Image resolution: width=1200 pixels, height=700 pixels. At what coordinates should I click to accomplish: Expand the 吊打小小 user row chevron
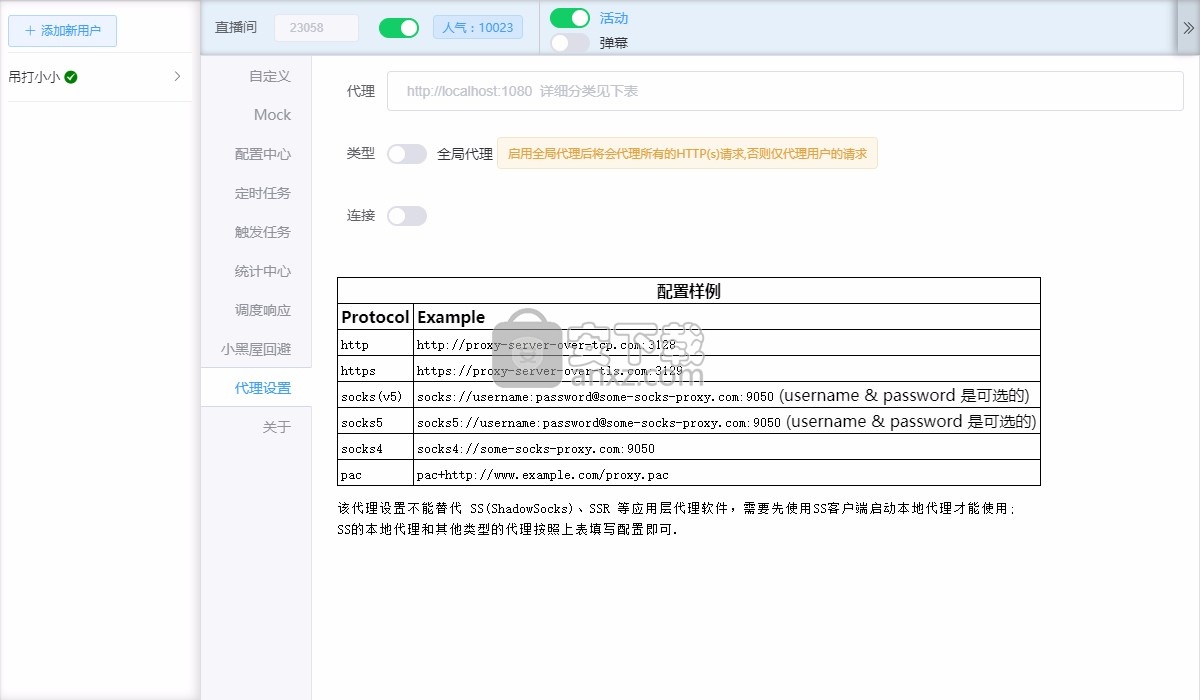click(x=177, y=76)
